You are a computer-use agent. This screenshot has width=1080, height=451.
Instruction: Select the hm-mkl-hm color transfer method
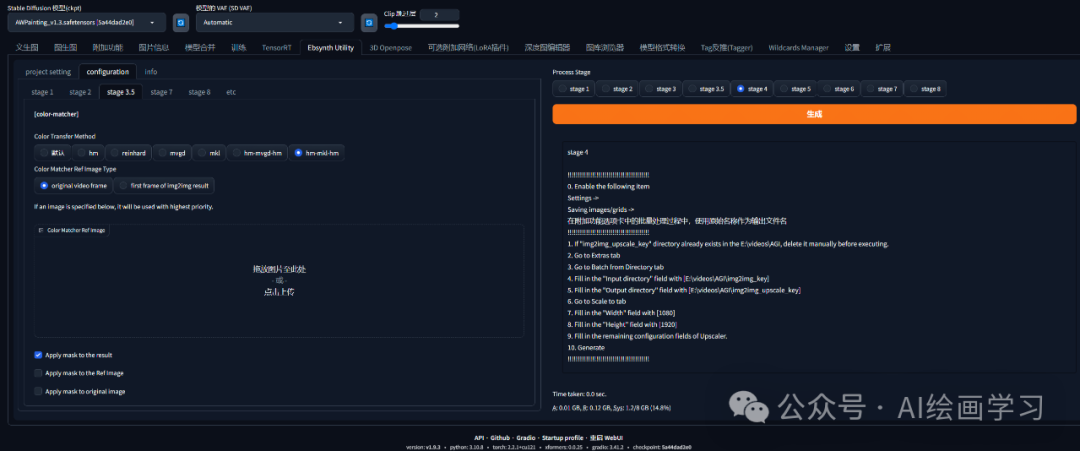coord(317,153)
